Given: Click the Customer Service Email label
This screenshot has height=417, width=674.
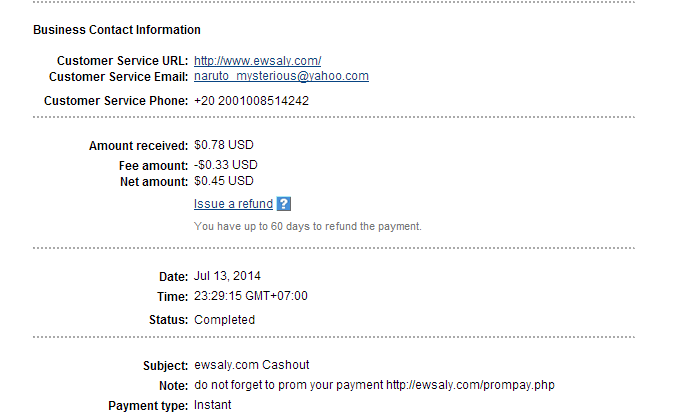Looking at the screenshot, I should click(x=118, y=77).
